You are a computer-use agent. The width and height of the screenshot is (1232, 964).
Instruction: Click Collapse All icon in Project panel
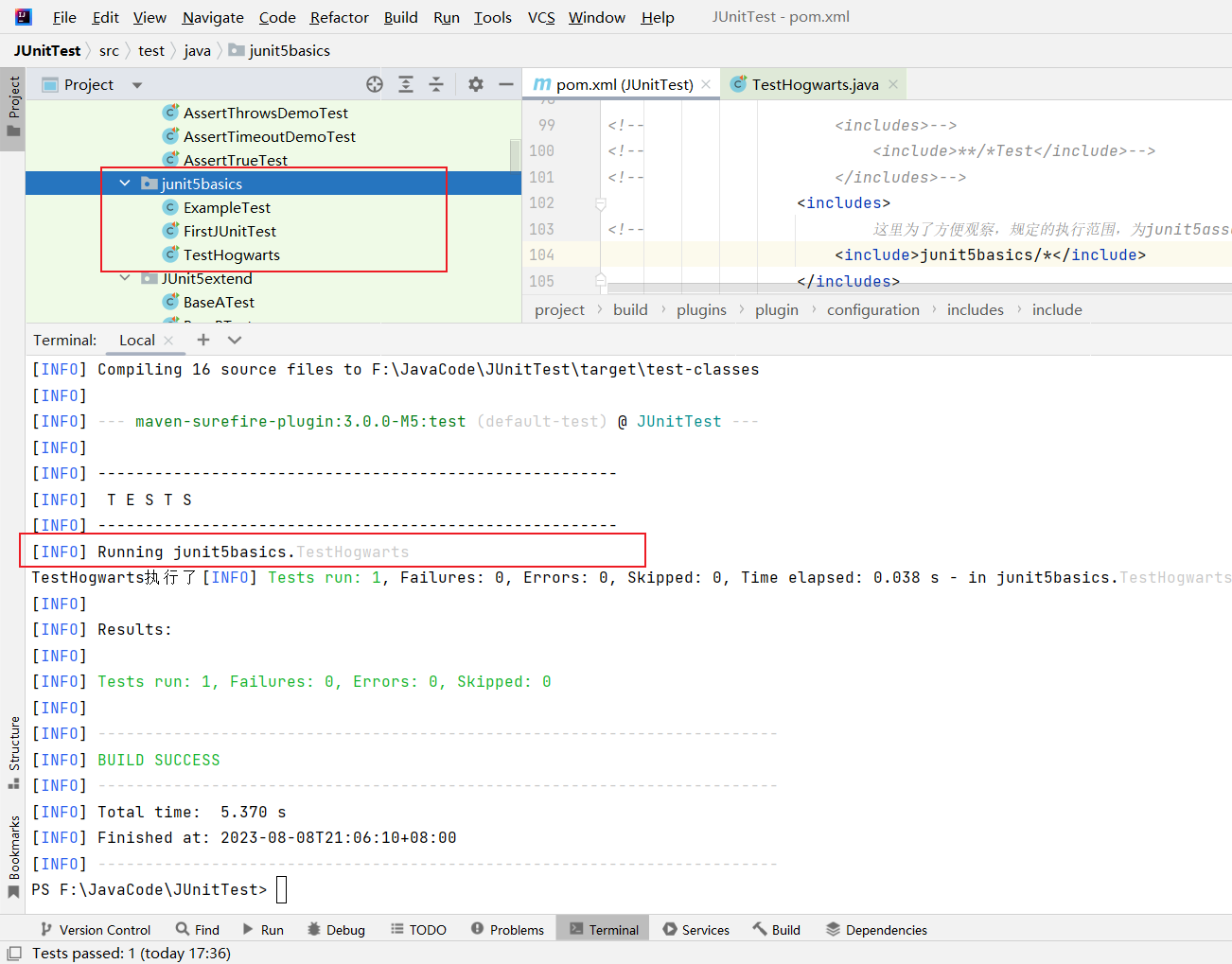[436, 84]
